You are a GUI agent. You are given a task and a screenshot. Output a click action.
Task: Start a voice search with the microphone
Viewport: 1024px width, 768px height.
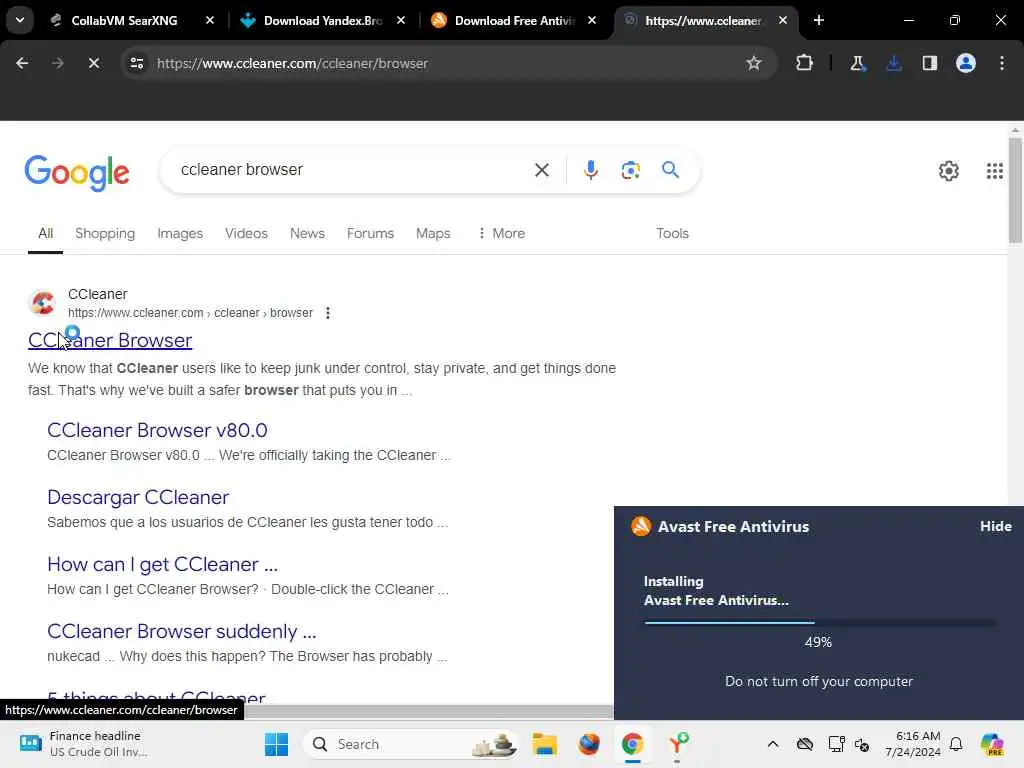(x=590, y=170)
